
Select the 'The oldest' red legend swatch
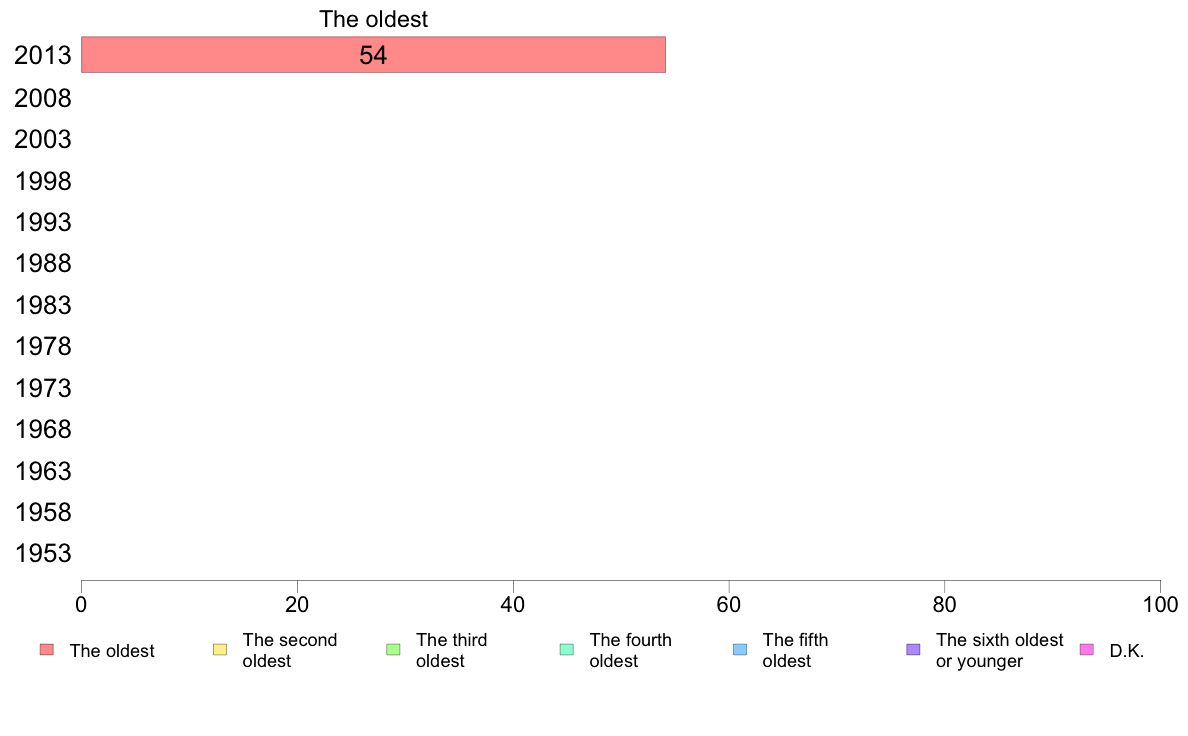pyautogui.click(x=47, y=650)
